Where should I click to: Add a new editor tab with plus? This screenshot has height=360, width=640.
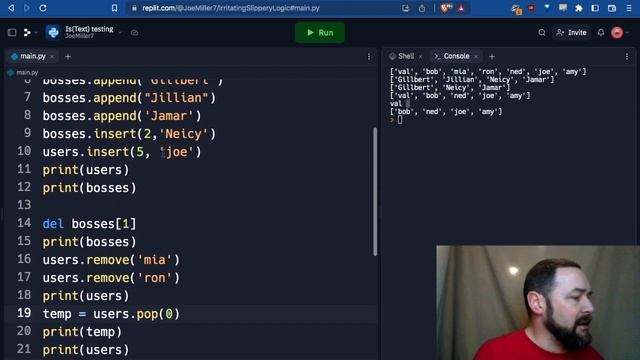(x=68, y=57)
